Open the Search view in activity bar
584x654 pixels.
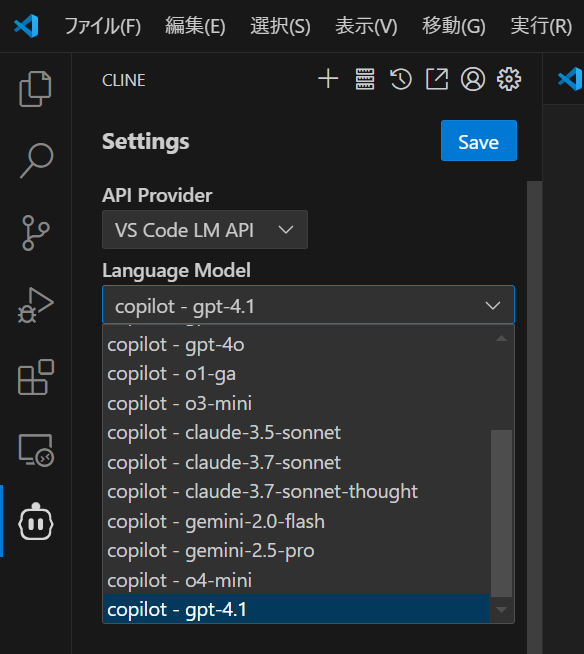click(x=36, y=161)
